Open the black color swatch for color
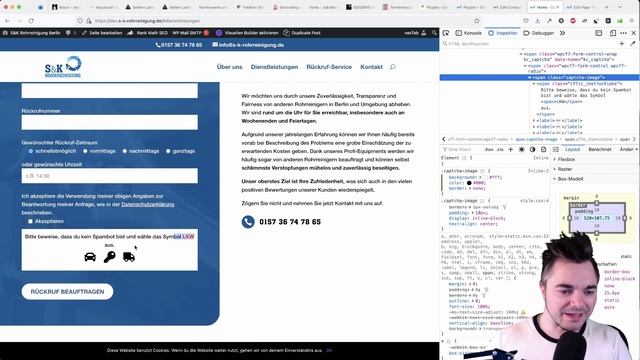The width and height of the screenshot is (640, 360). click(469, 183)
